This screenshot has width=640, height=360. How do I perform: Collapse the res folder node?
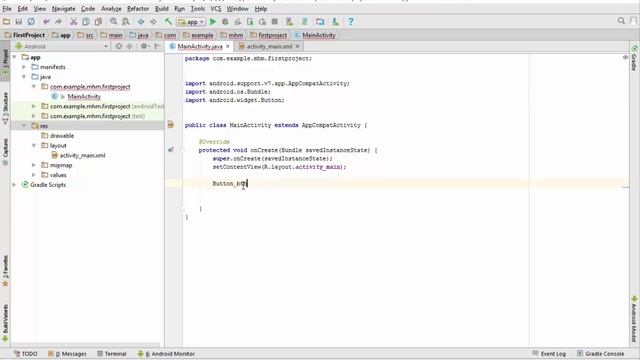24,126
